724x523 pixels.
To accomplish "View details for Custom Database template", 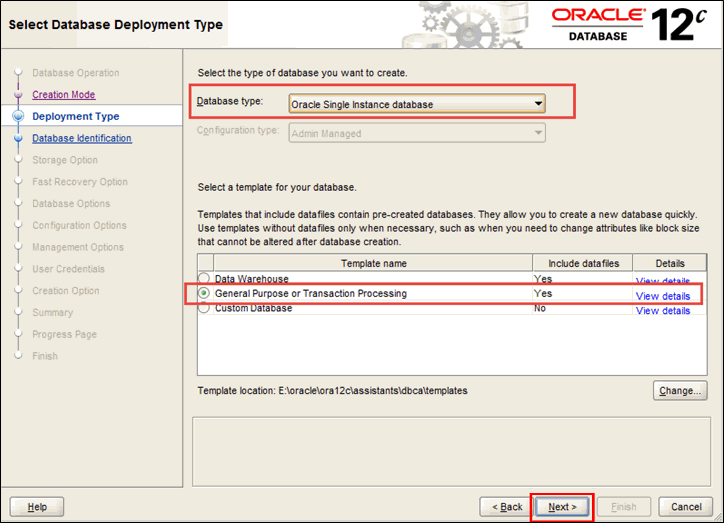I will [x=662, y=311].
